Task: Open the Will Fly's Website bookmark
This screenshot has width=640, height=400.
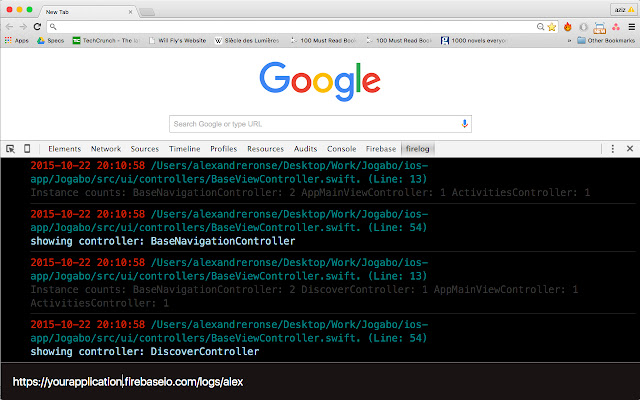Action: pyautogui.click(x=178, y=40)
